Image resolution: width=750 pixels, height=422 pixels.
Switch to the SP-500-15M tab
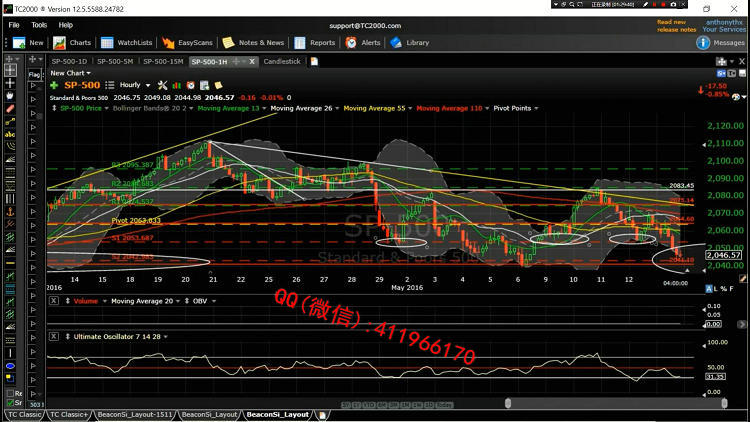pyautogui.click(x=163, y=61)
